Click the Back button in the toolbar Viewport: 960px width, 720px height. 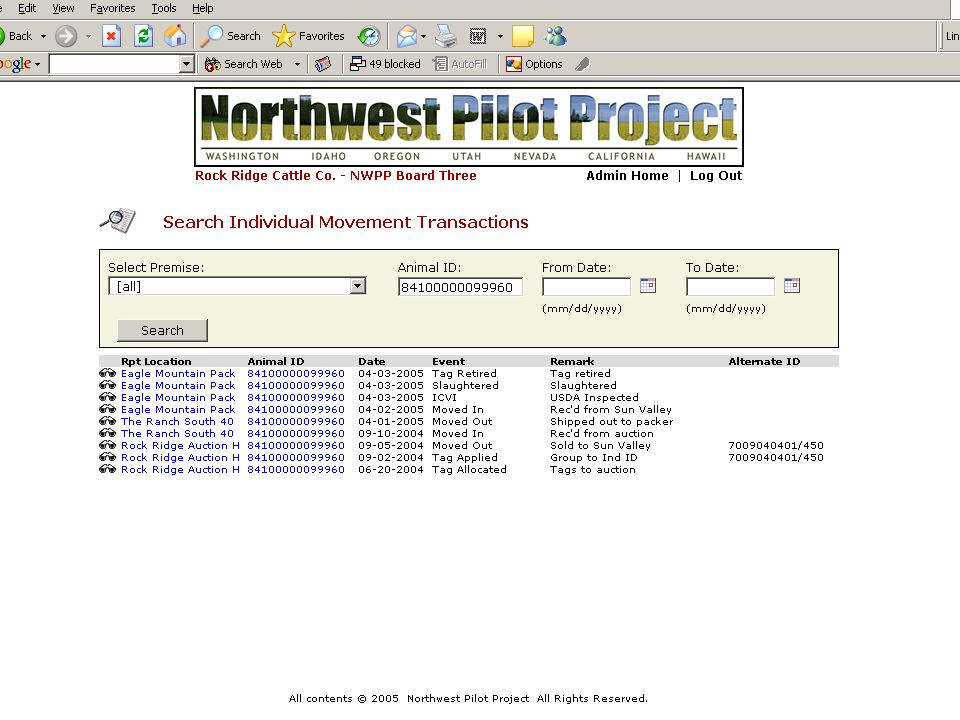click(x=17, y=36)
